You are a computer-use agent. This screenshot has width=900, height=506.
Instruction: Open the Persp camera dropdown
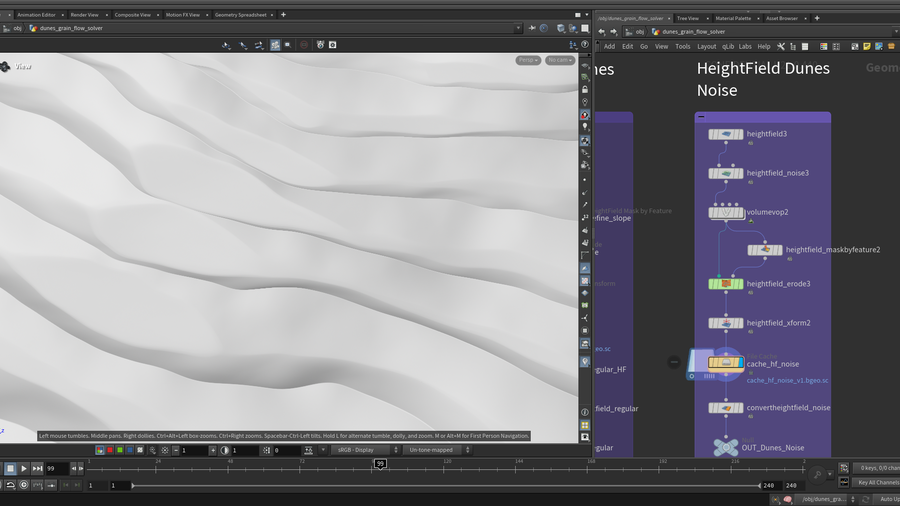point(528,60)
